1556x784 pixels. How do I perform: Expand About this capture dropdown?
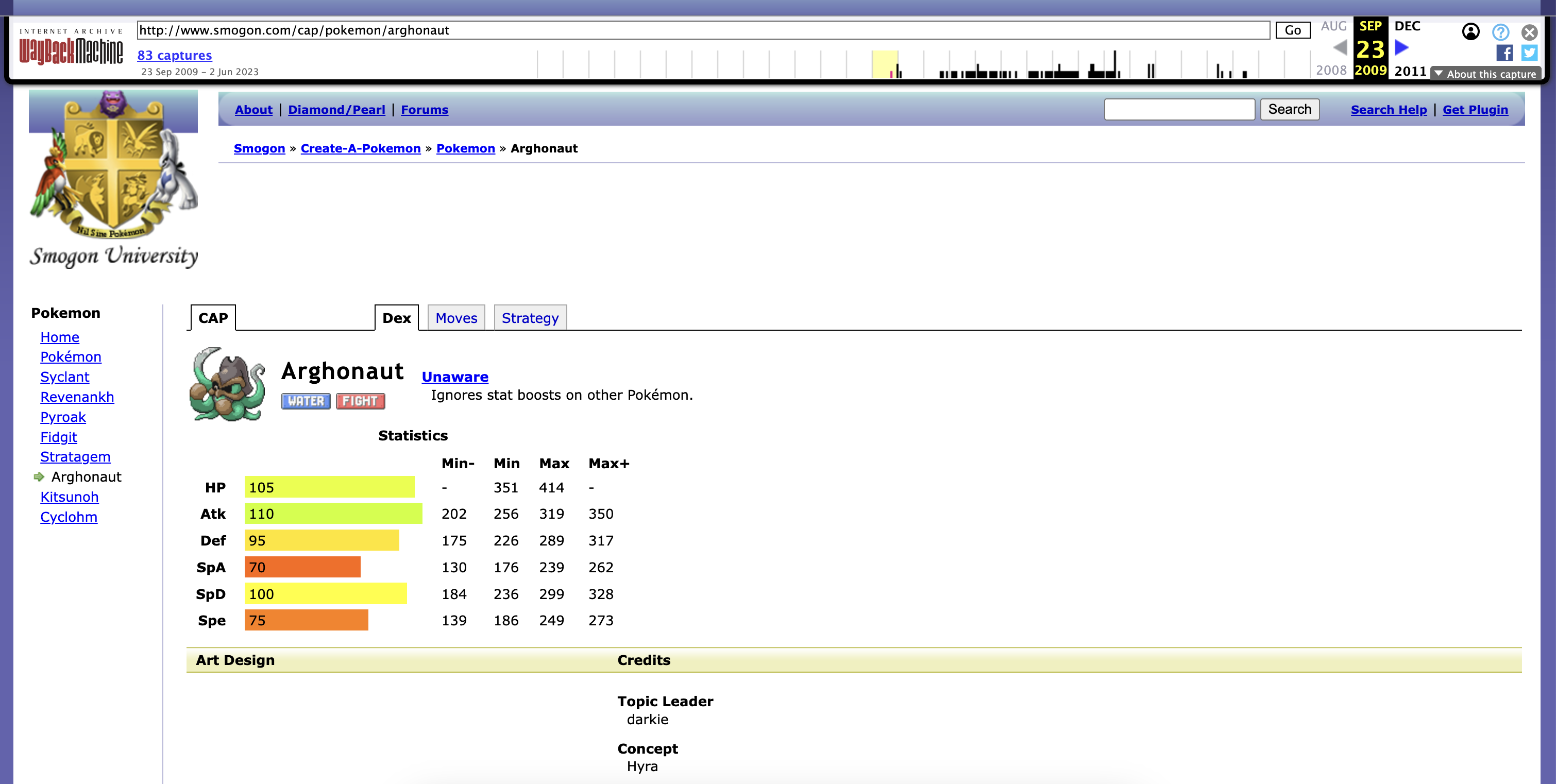[x=1485, y=74]
